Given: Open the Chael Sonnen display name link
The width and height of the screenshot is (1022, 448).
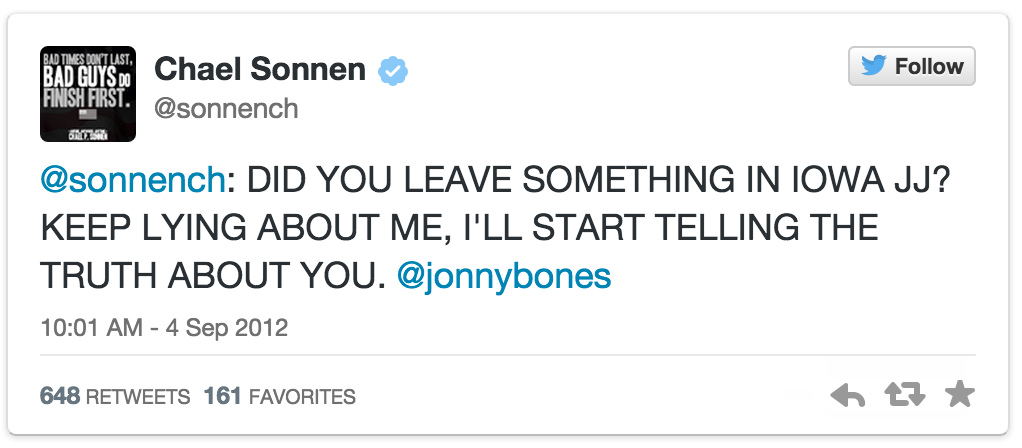Looking at the screenshot, I should (261, 70).
